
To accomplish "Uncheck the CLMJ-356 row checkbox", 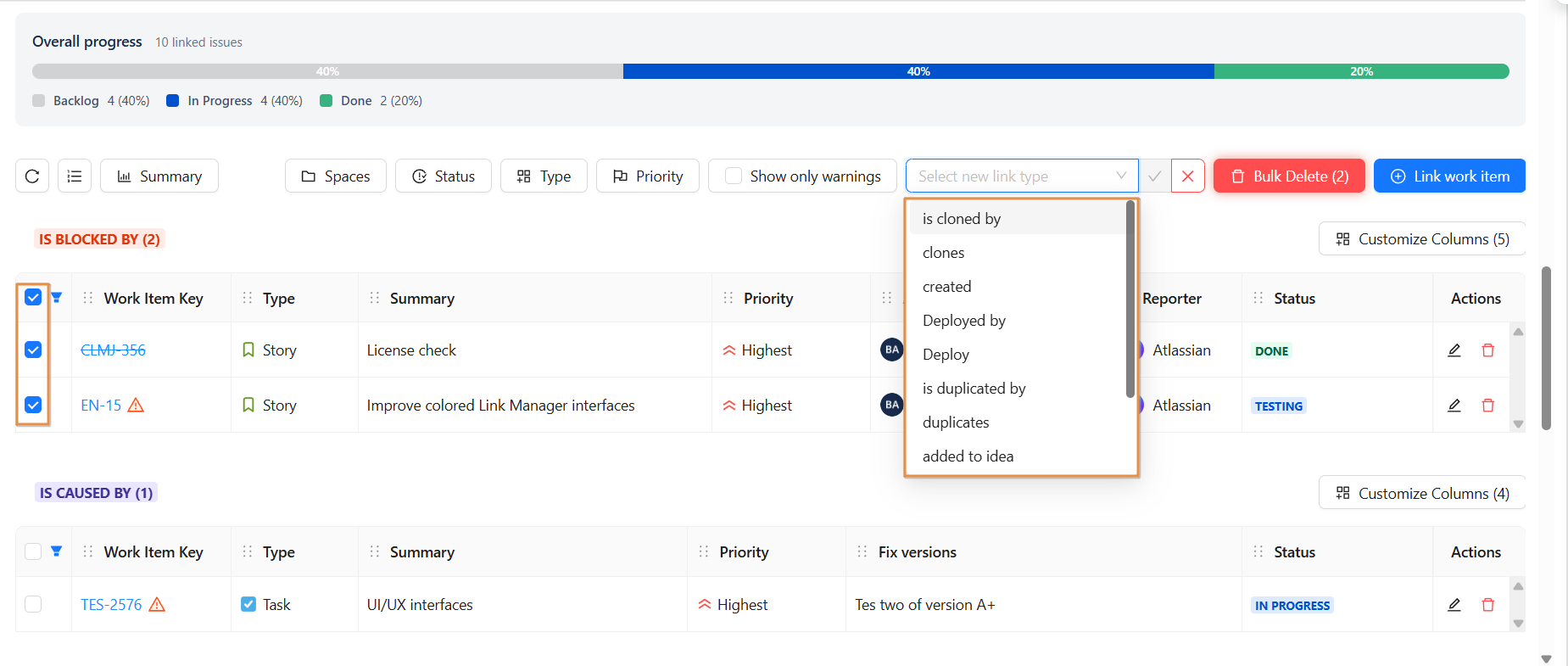I will [x=33, y=350].
